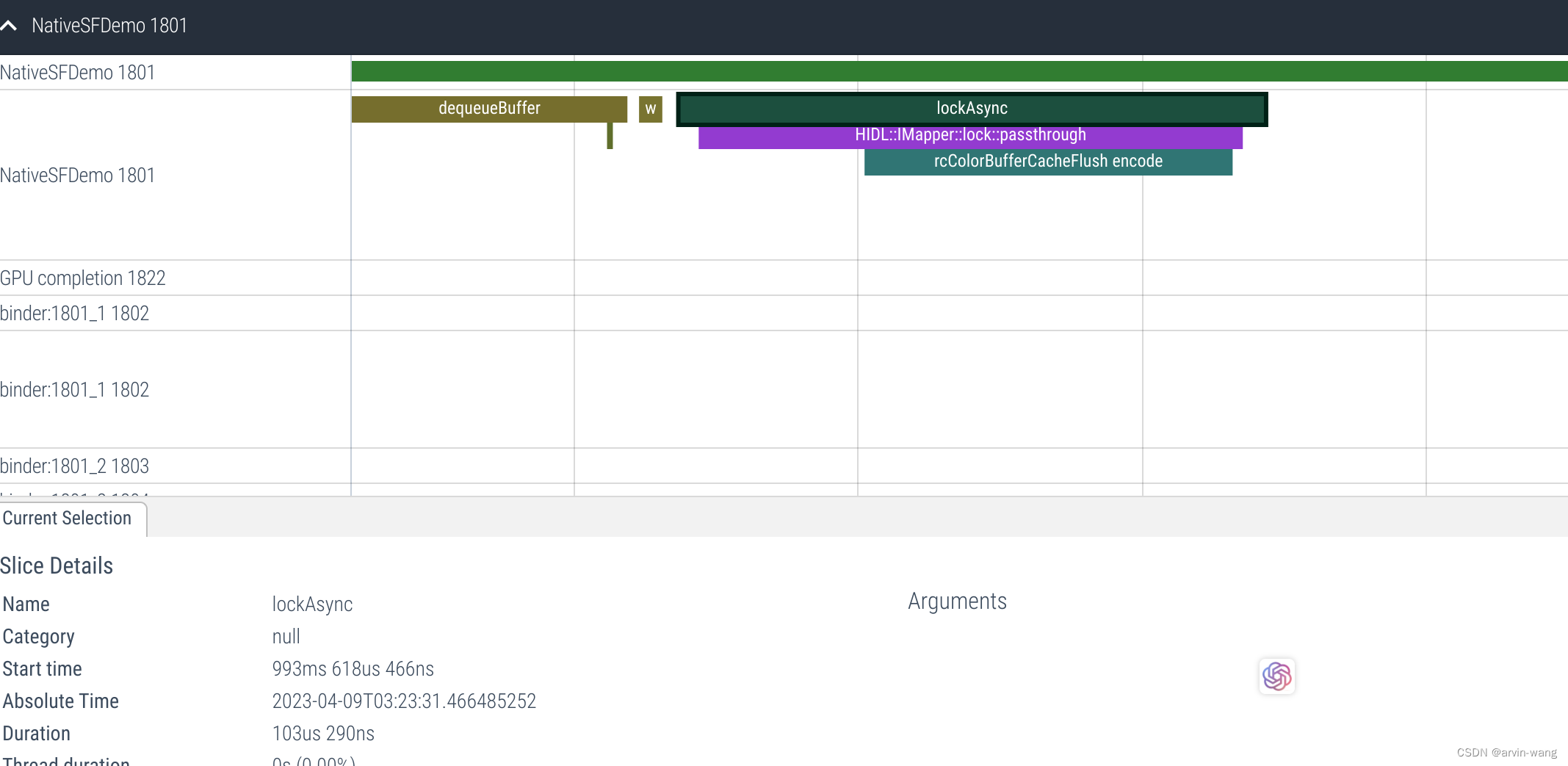Click the absolute time 2023-04-09T03:23:31.466485252

(404, 701)
